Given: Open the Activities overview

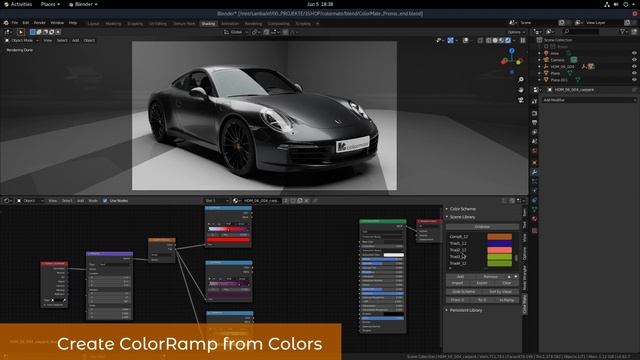Looking at the screenshot, I should click(x=18, y=4).
